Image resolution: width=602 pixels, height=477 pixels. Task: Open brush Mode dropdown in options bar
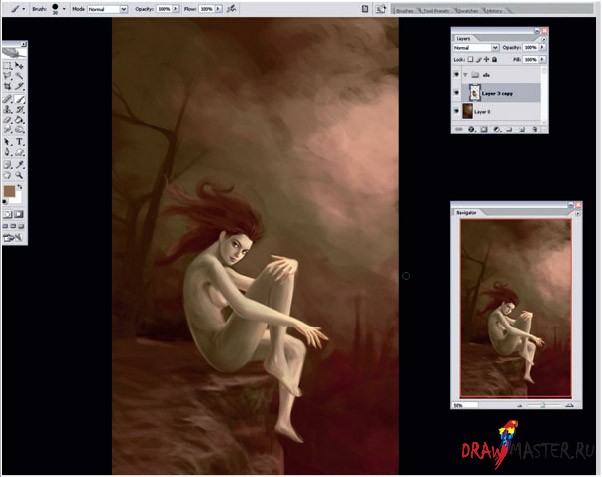click(x=124, y=9)
